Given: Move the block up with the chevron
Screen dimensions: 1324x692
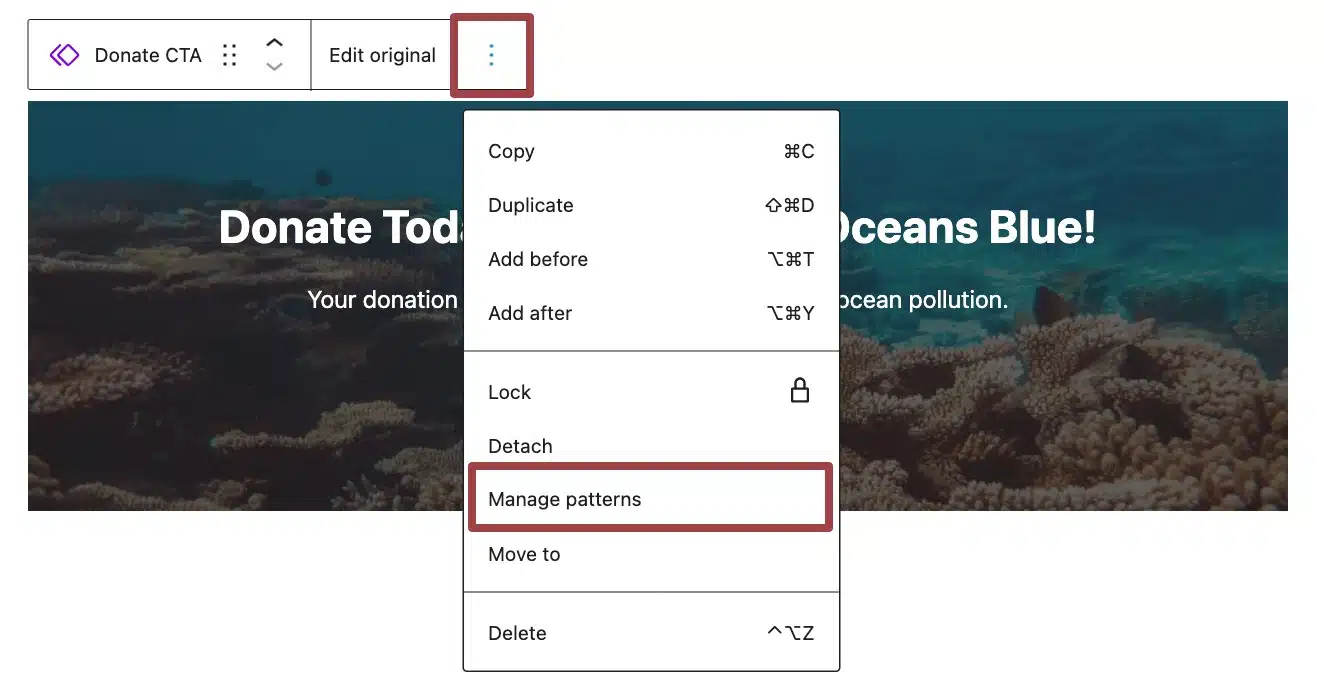Looking at the screenshot, I should pos(274,43).
